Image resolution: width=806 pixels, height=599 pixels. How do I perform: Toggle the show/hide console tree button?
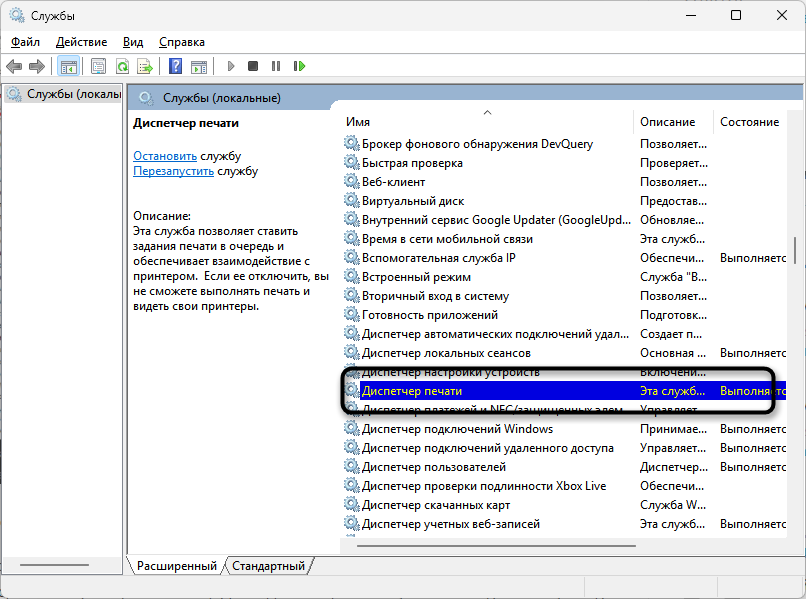[68, 66]
